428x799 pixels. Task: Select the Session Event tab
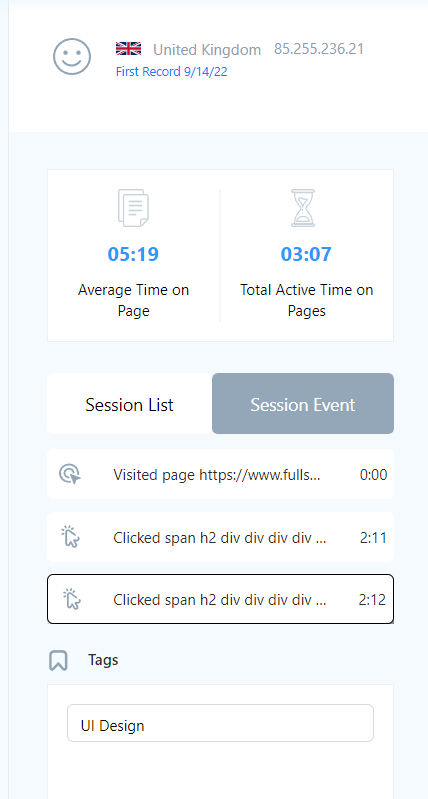click(303, 404)
